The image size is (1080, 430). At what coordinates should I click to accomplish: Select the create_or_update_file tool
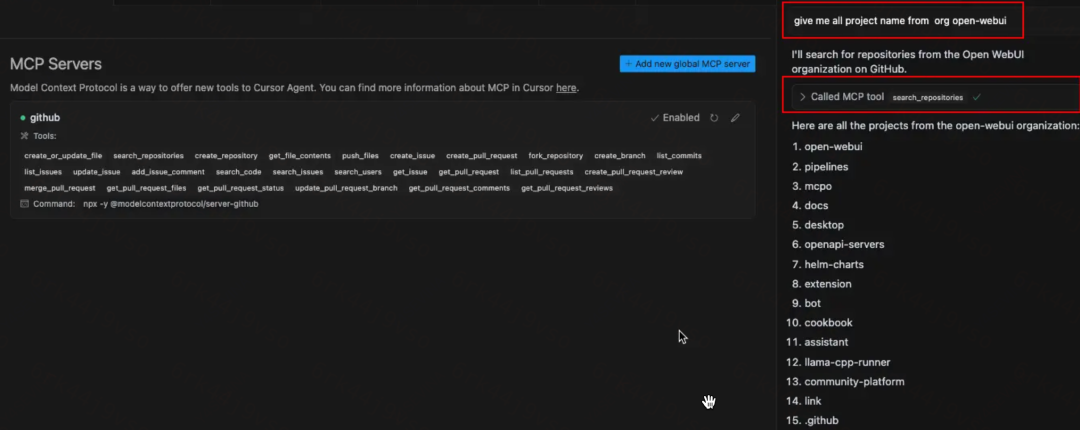coord(63,156)
